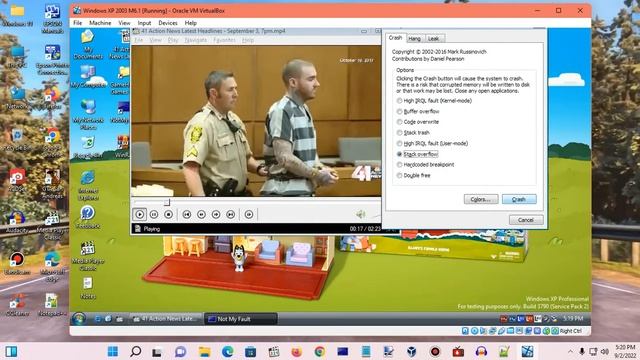Image resolution: width=640 pixels, height=360 pixels.
Task: Open the media player Play menu
Action: pyautogui.click(x=173, y=40)
